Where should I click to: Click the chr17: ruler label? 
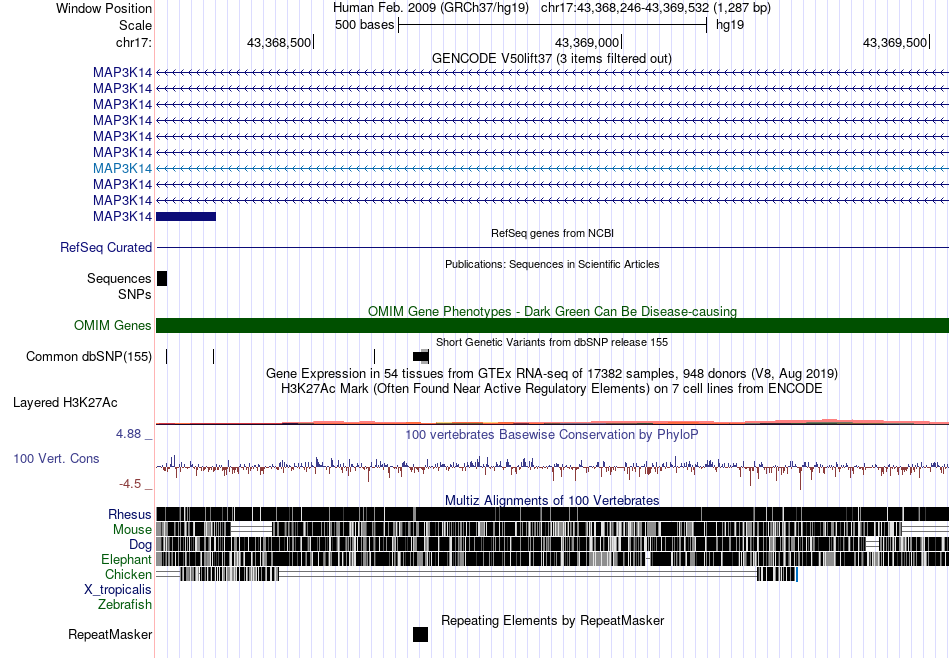tap(133, 42)
